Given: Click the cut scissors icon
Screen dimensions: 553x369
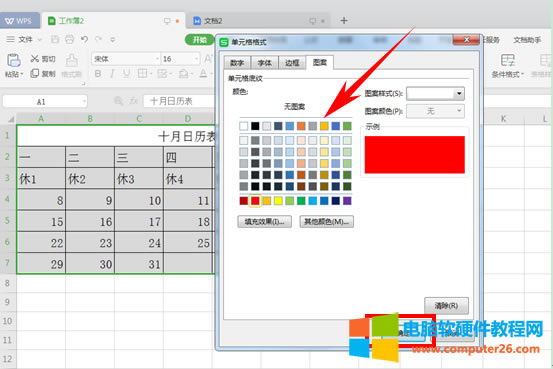Looking at the screenshot, I should (34, 59).
